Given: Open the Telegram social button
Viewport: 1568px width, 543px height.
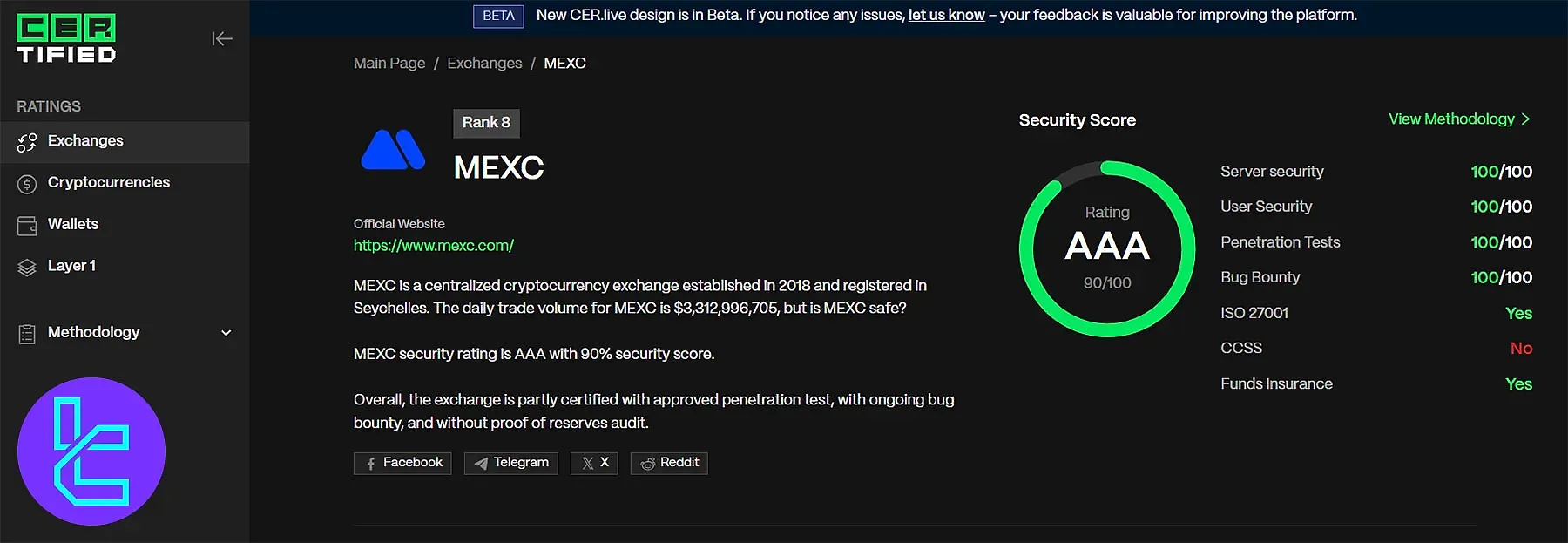Looking at the screenshot, I should click(x=510, y=463).
